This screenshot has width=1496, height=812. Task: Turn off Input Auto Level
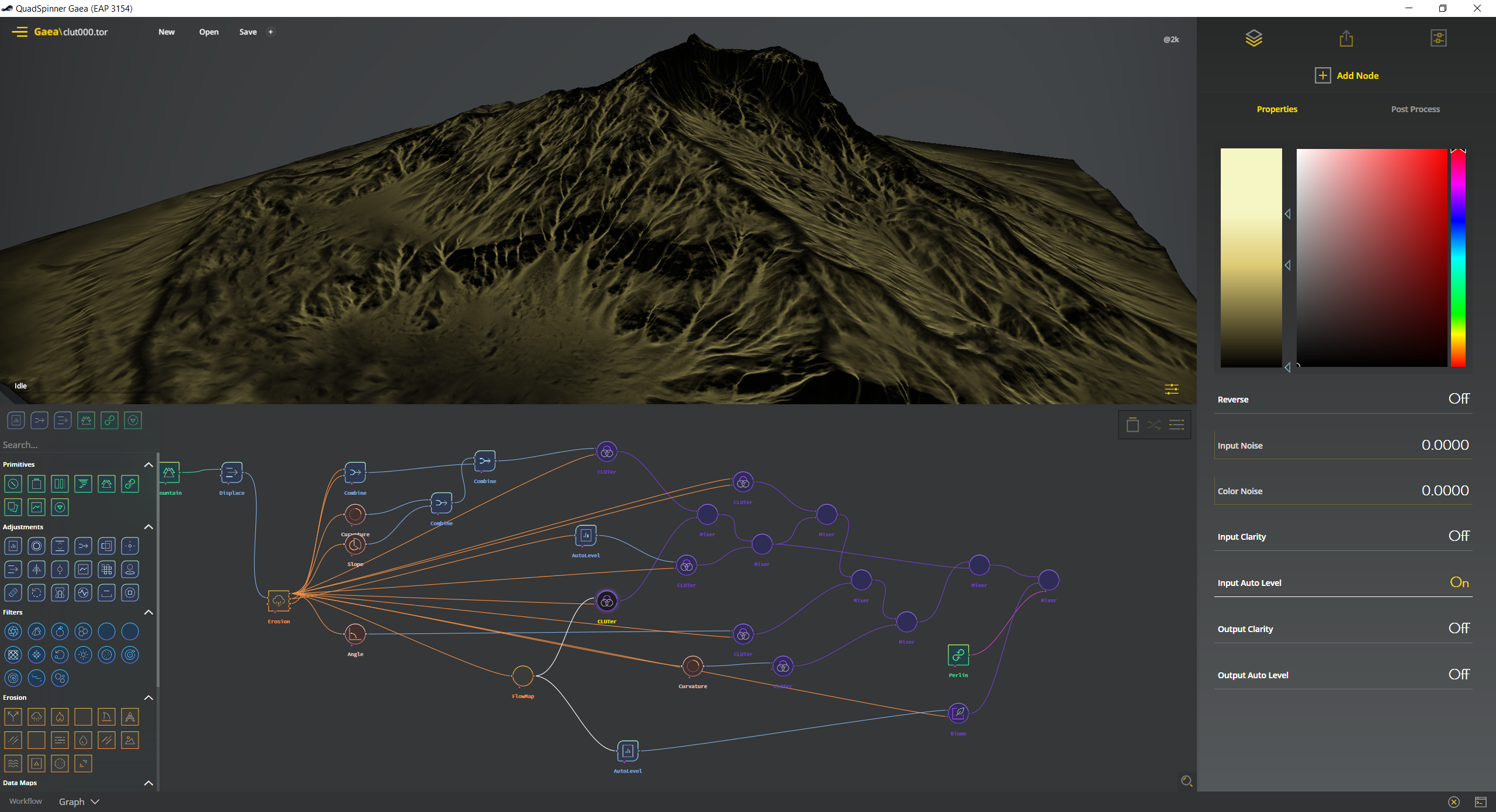[x=1459, y=582]
